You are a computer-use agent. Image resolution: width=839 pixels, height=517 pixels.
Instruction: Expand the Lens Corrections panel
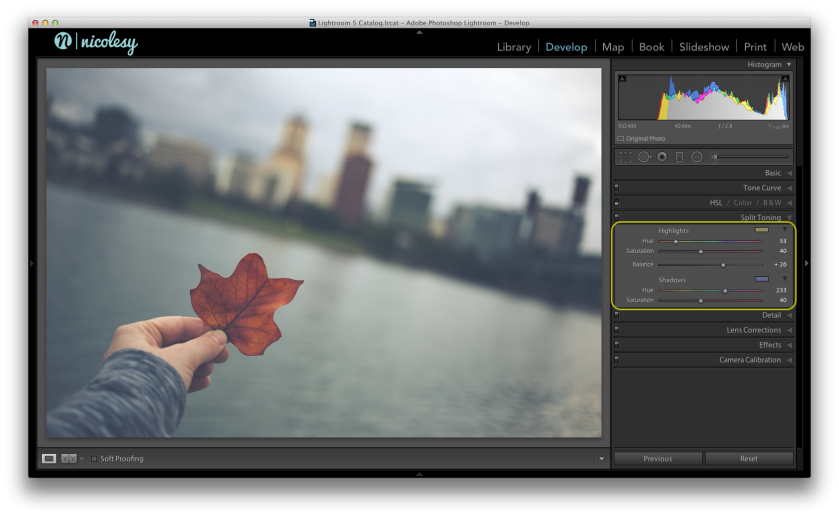[754, 330]
